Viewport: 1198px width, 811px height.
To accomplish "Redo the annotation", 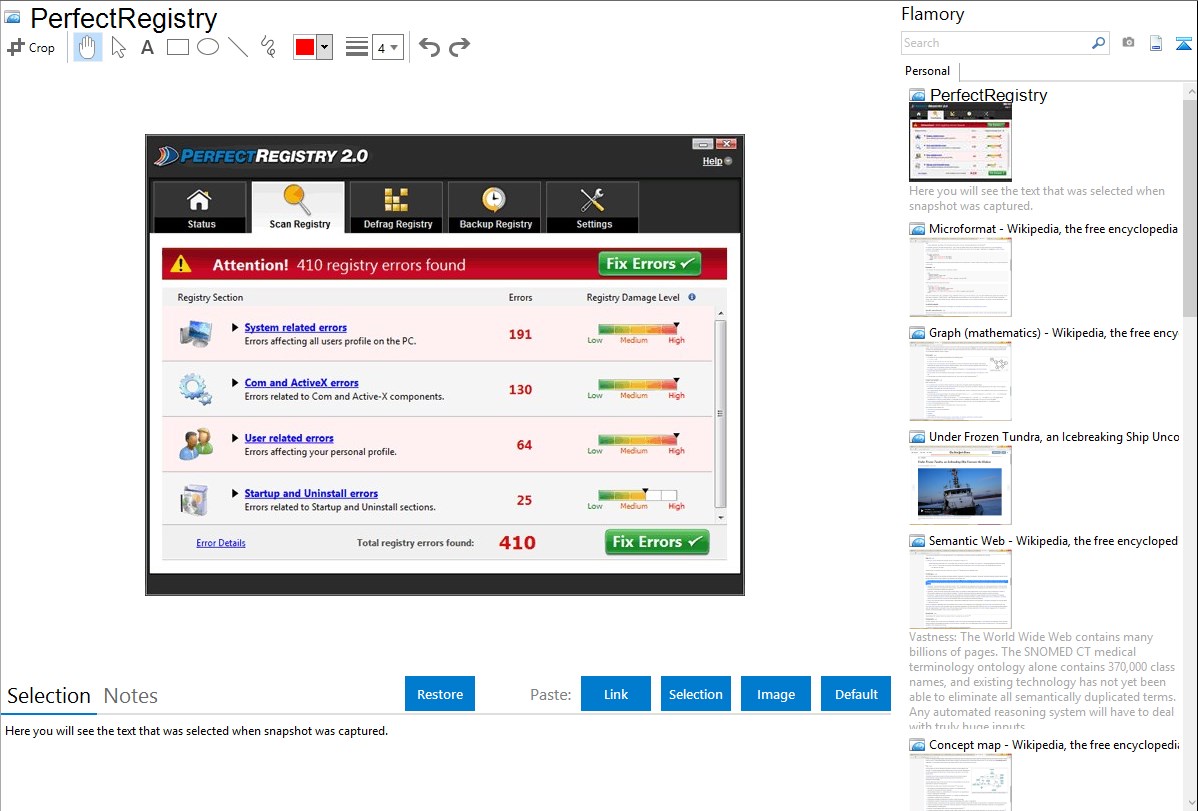I will (459, 47).
